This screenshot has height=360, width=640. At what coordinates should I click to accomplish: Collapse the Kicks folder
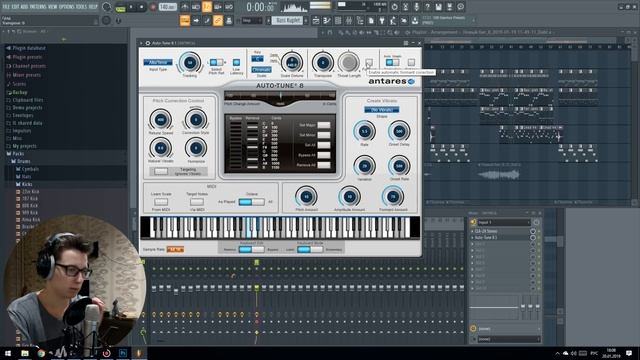27,184
